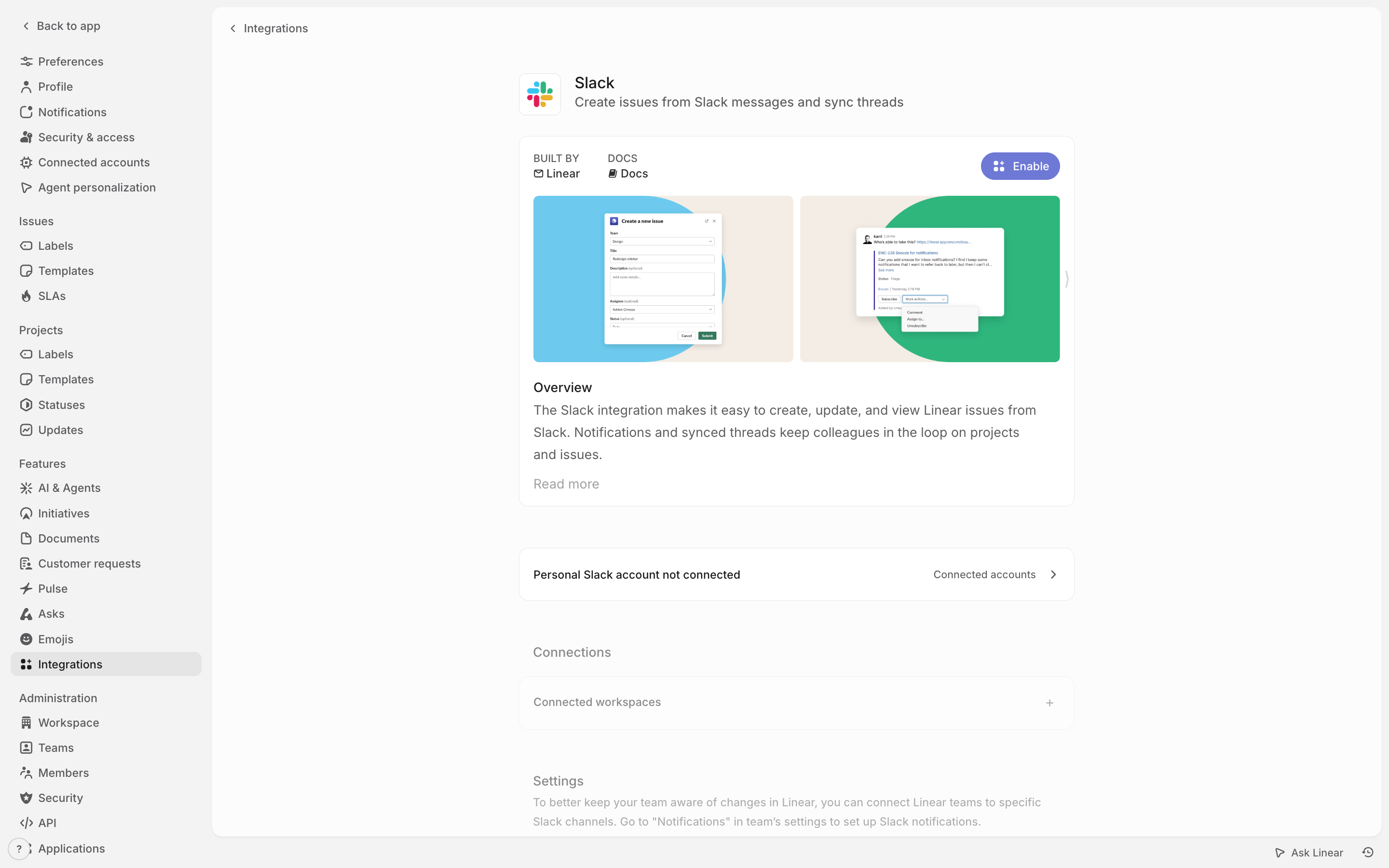Click the Slack logo icon
Screen dimensions: 1389x868
pos(540,94)
